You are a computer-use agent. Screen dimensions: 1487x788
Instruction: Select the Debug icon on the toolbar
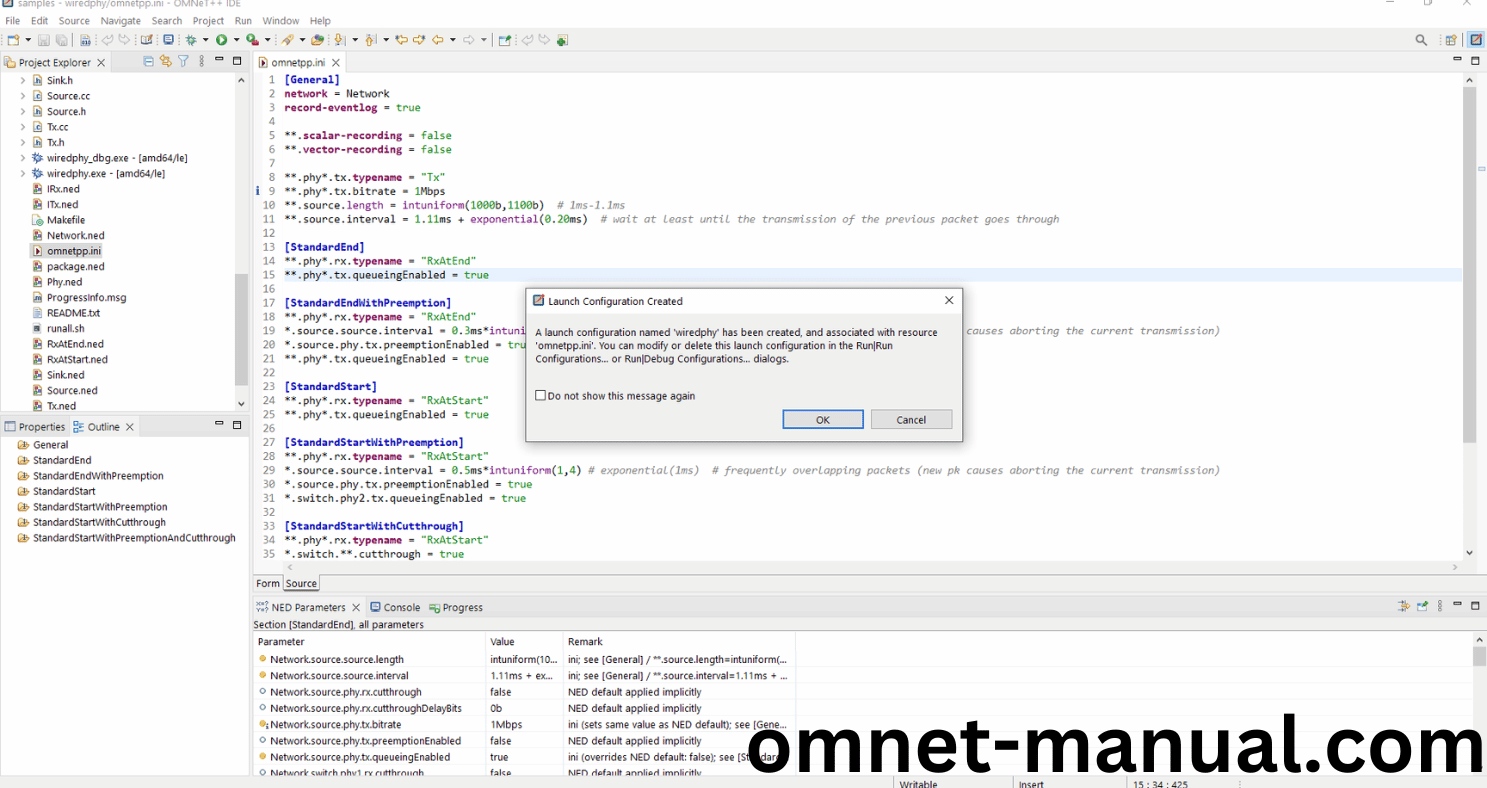tap(189, 40)
